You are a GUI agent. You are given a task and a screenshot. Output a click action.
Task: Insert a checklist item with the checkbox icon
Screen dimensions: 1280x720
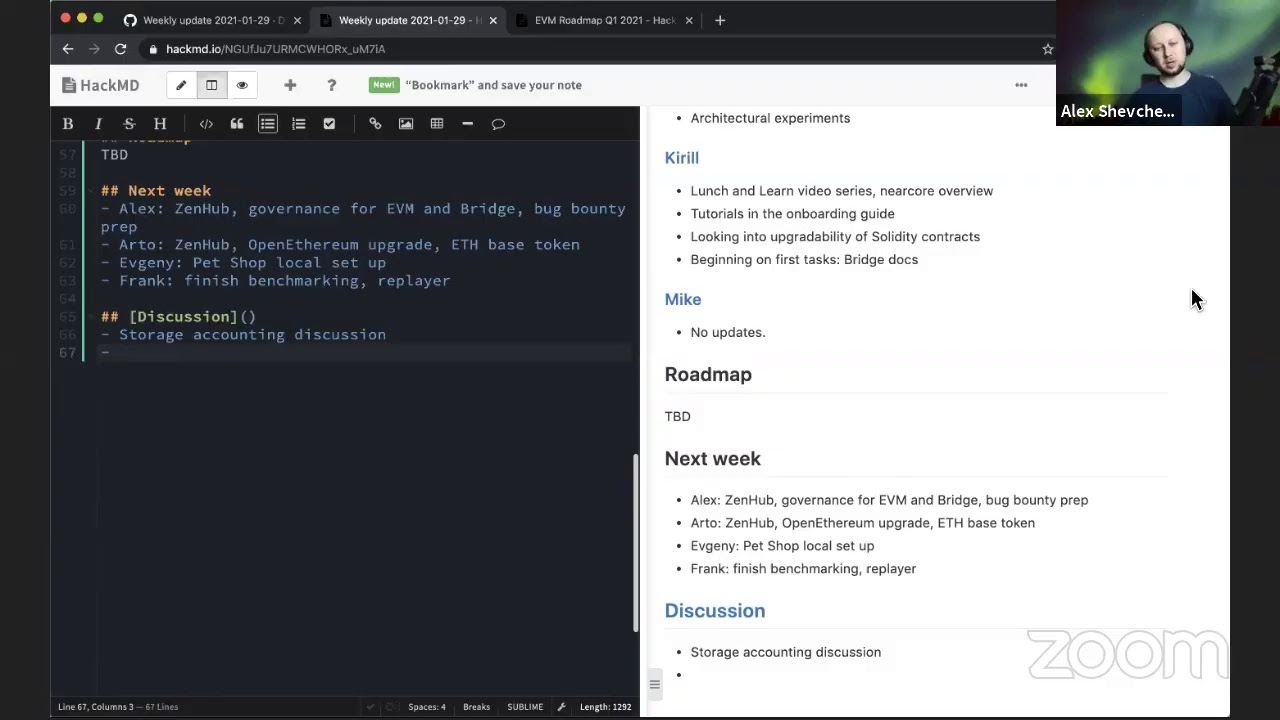329,124
